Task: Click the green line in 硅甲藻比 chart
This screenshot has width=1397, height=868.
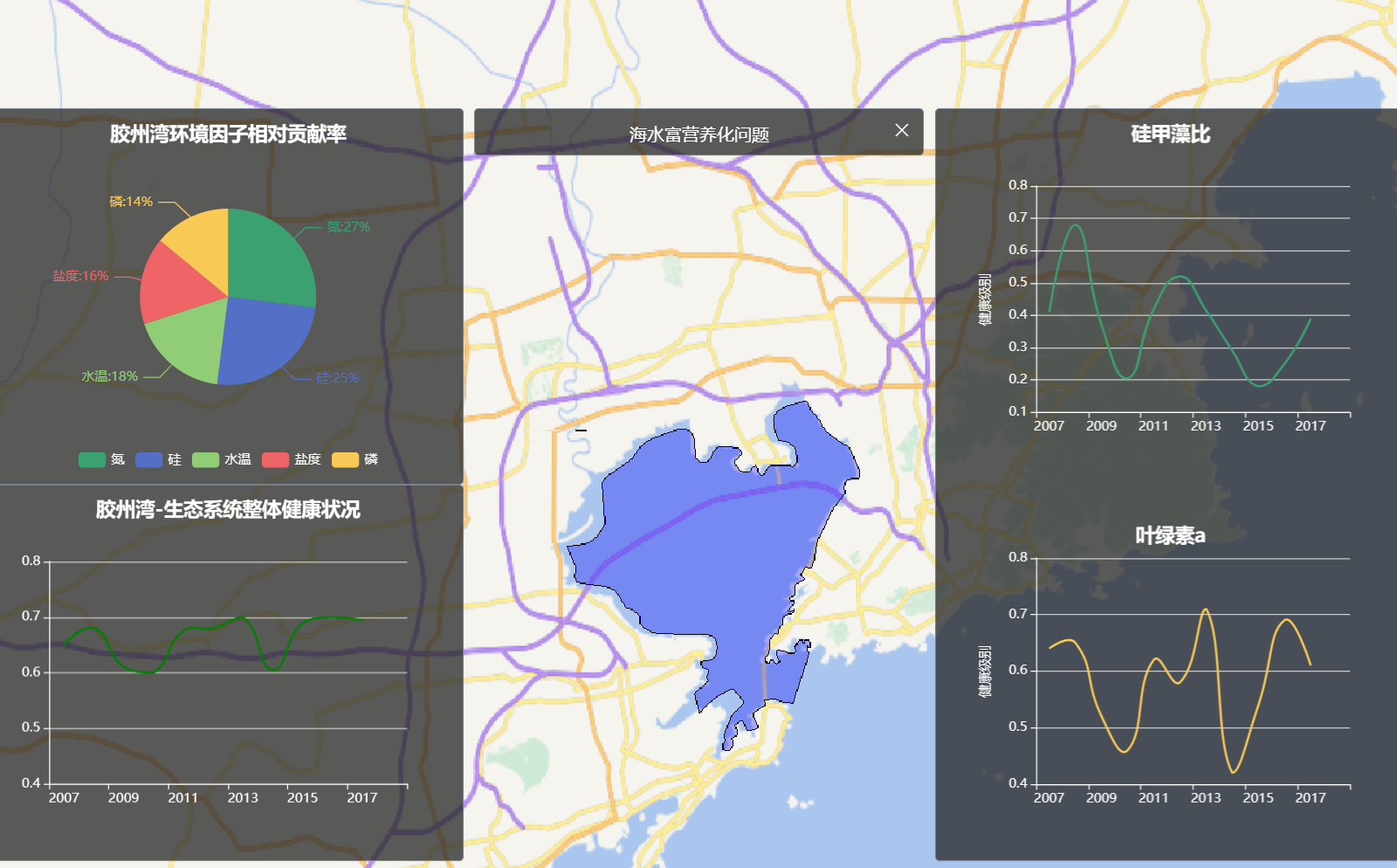Action: point(1180,279)
